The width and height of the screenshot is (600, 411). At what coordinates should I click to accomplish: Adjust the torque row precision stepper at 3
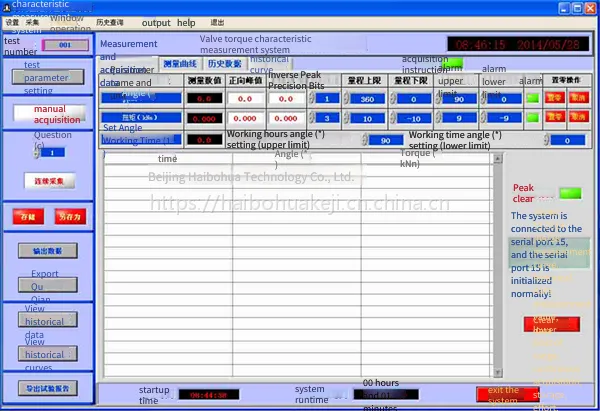(311, 118)
